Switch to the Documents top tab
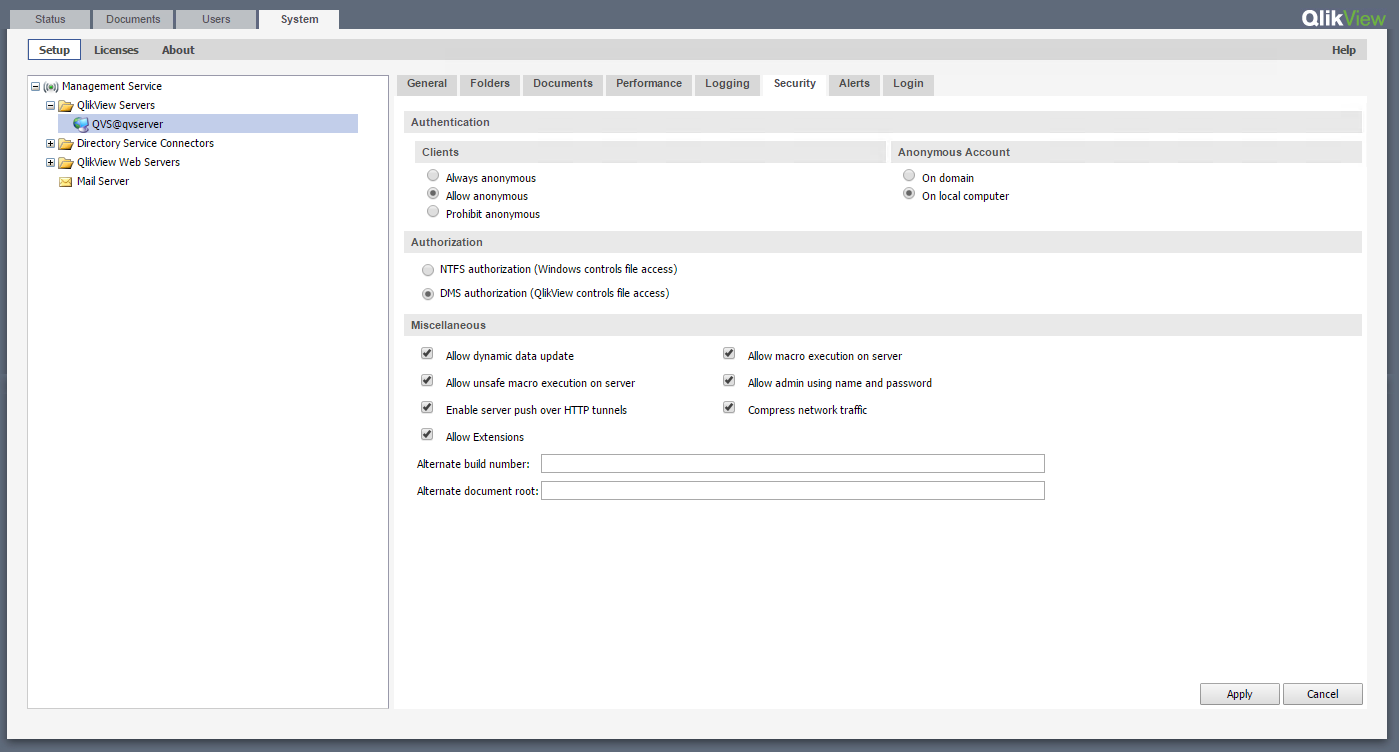This screenshot has width=1399, height=752. click(x=133, y=19)
